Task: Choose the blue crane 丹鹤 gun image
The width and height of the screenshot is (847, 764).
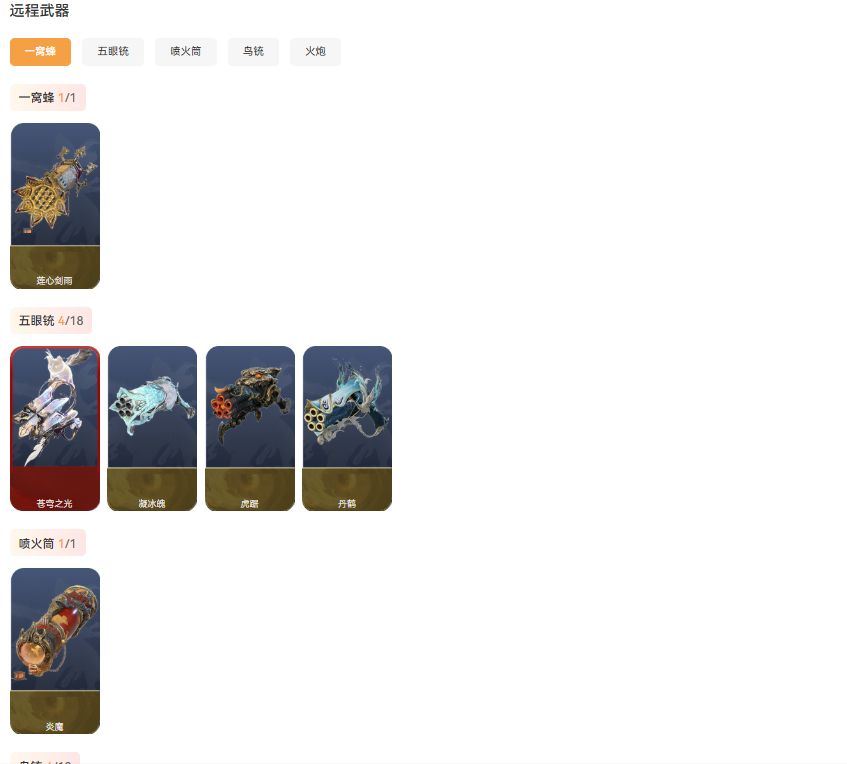Action: click(347, 406)
